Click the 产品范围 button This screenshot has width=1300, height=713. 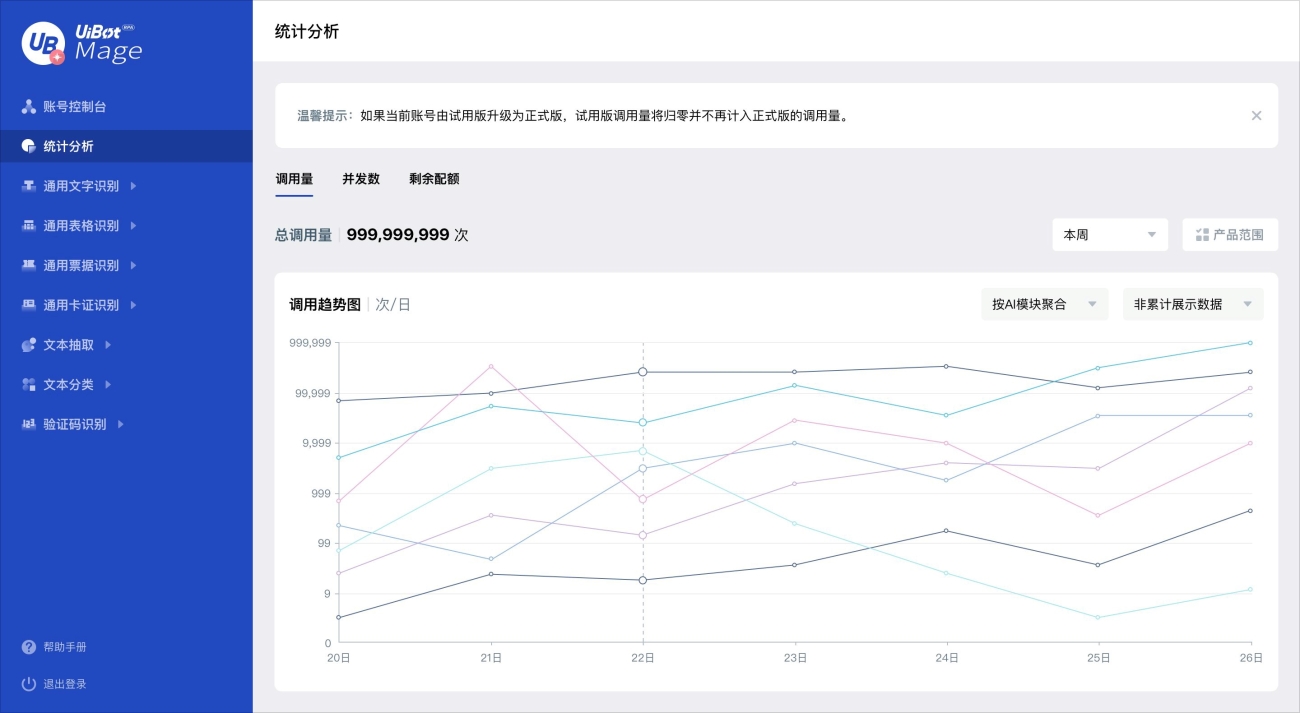click(1229, 235)
